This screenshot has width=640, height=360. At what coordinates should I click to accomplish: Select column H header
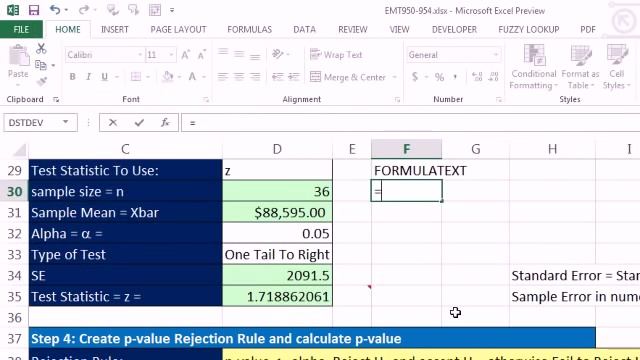tap(552, 149)
